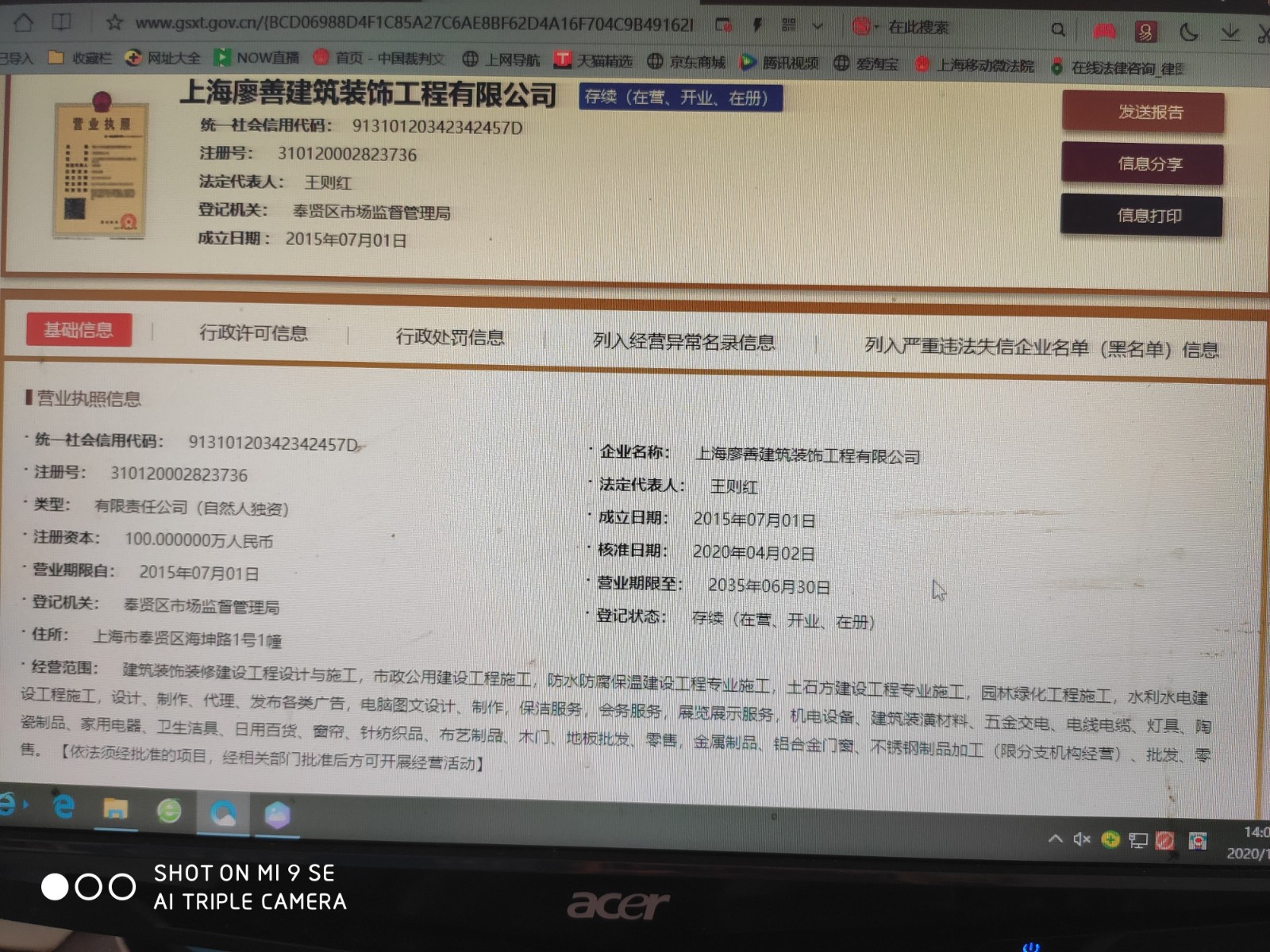Open the downloads arrow icon
1270x952 pixels.
pyautogui.click(x=1230, y=33)
